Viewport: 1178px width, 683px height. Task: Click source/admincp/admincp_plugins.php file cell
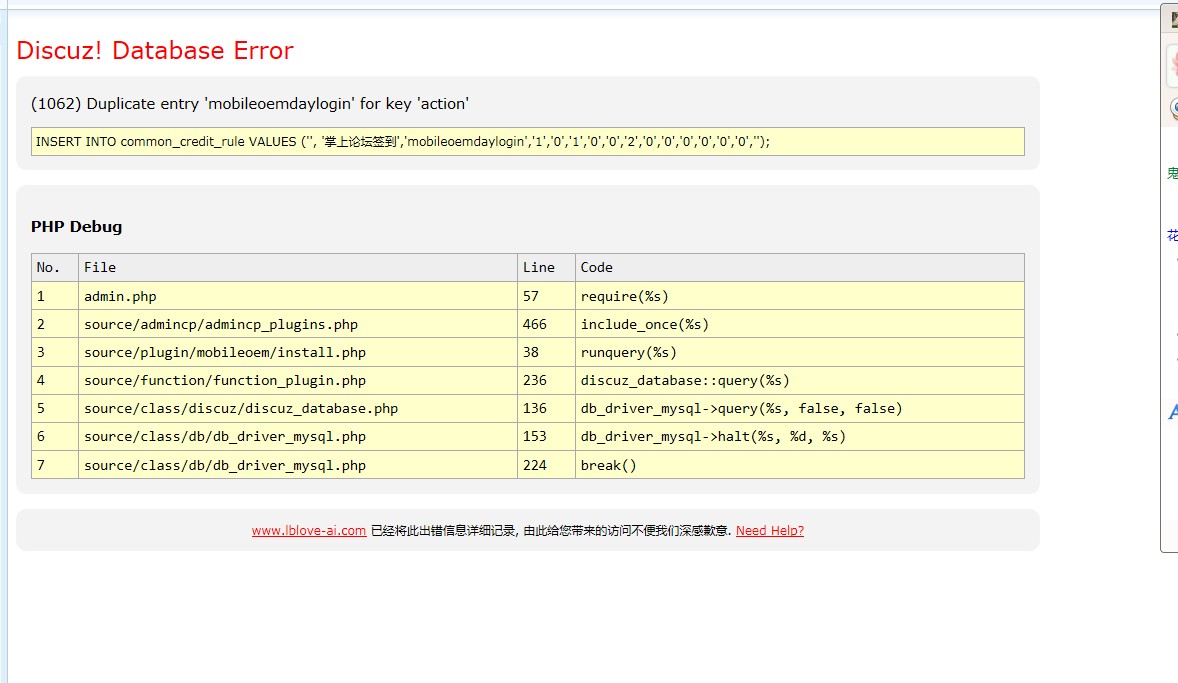tap(298, 324)
